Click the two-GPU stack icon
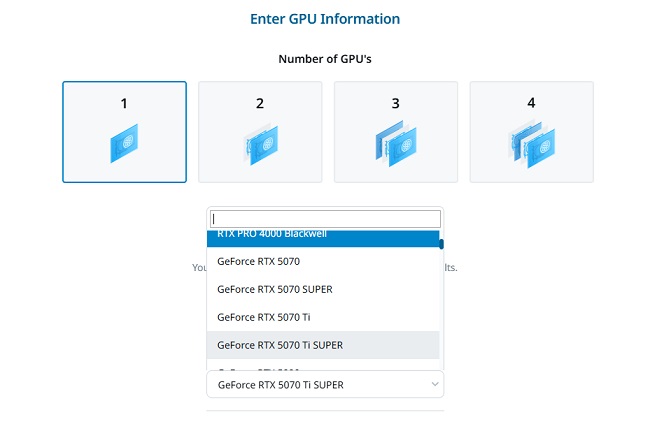Viewport: 650px width, 431px height. pos(260,143)
